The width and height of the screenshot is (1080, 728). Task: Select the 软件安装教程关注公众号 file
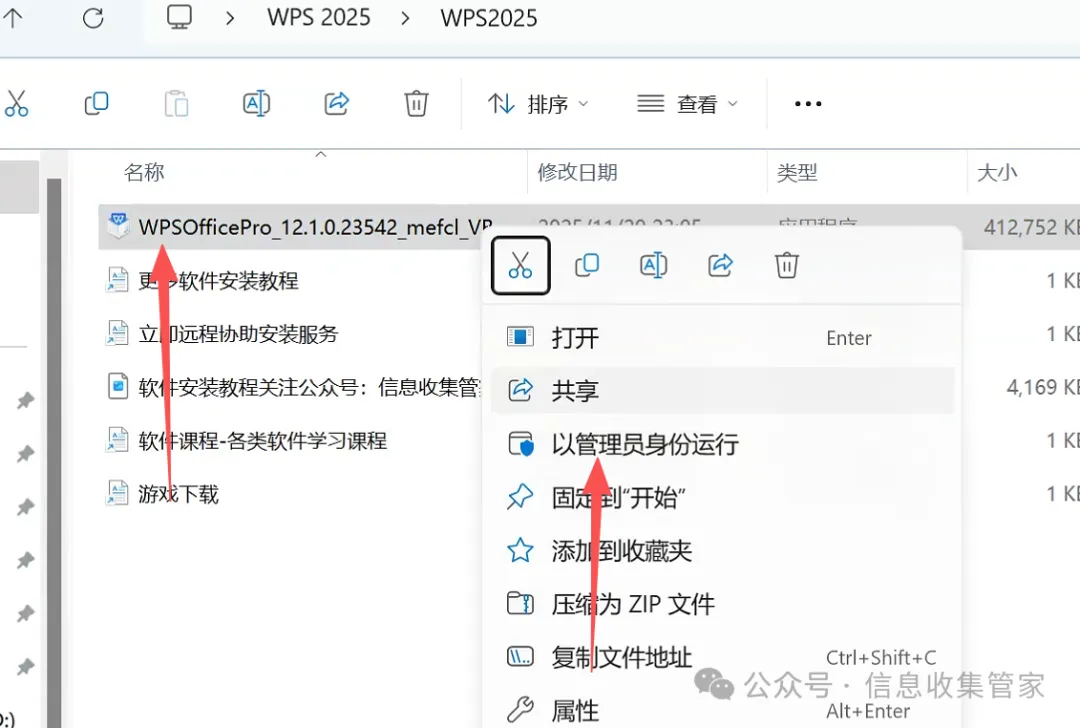(309, 387)
